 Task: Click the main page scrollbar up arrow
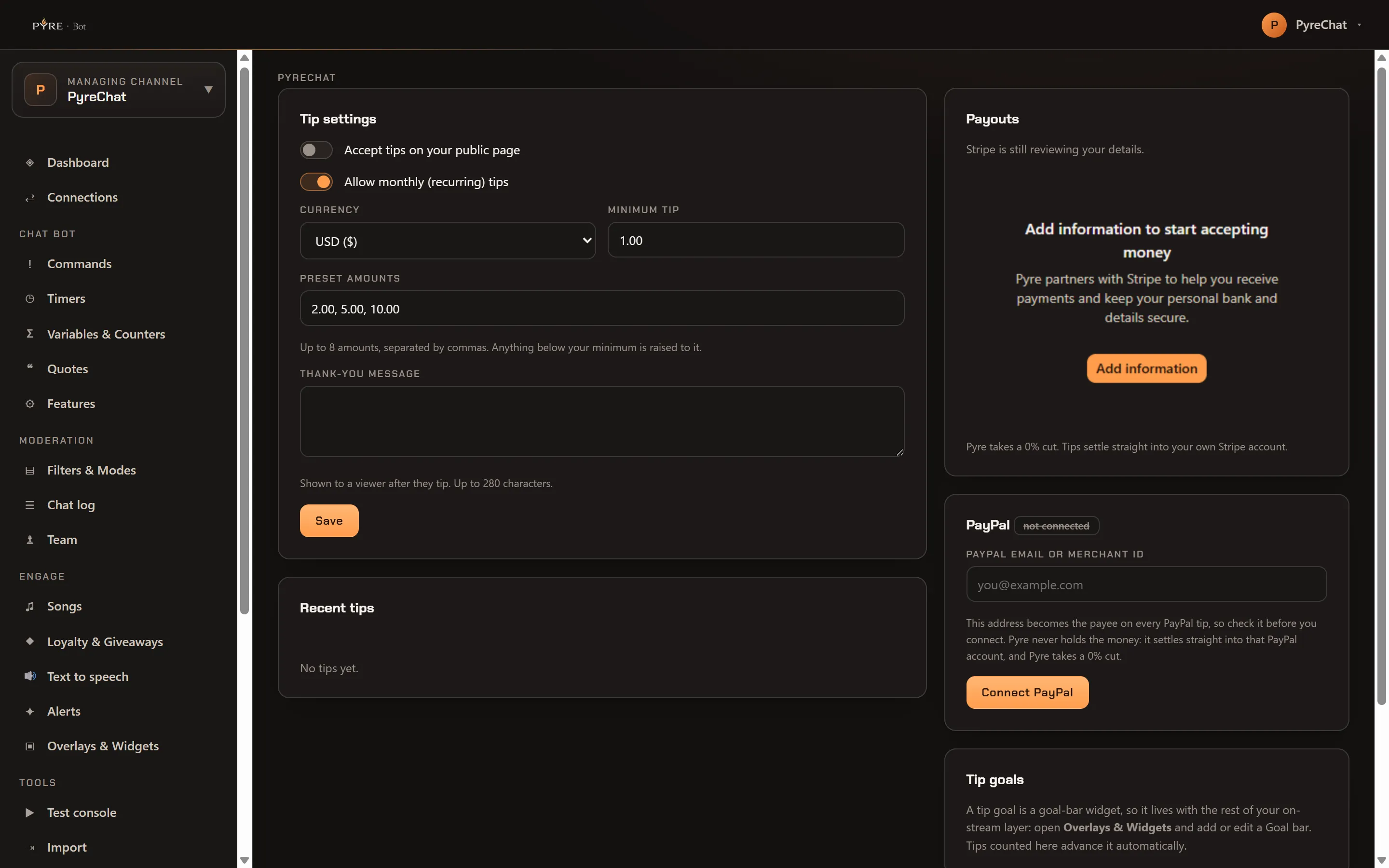[1382, 57]
